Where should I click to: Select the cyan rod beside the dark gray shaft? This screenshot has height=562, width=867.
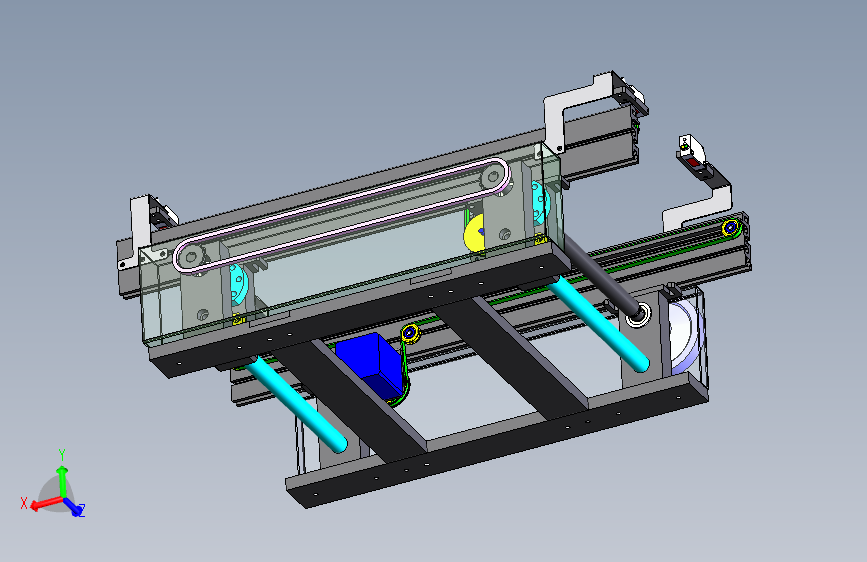coord(598,322)
